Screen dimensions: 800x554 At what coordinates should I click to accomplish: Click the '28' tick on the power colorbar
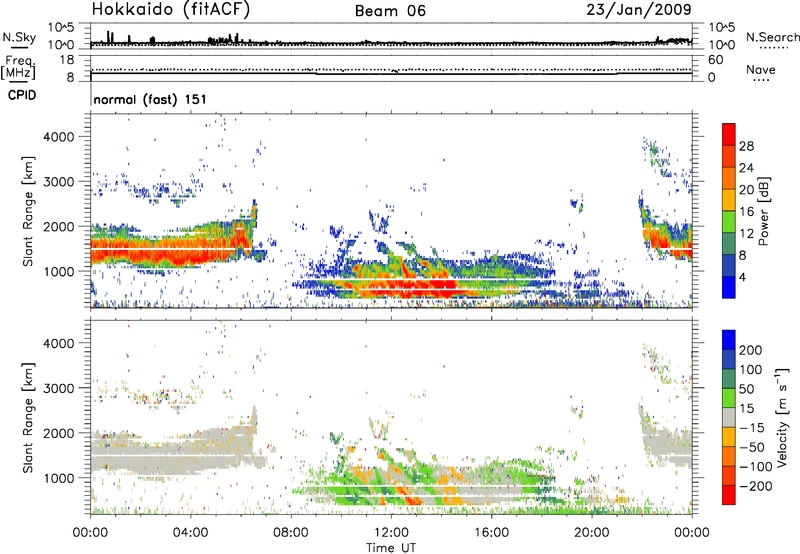pos(746,146)
